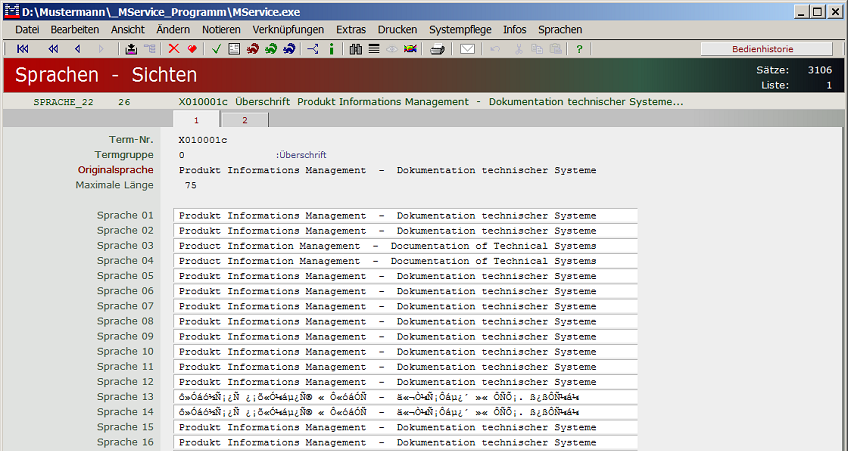Click the green checkmark icon
This screenshot has width=848, height=451.
[x=217, y=49]
